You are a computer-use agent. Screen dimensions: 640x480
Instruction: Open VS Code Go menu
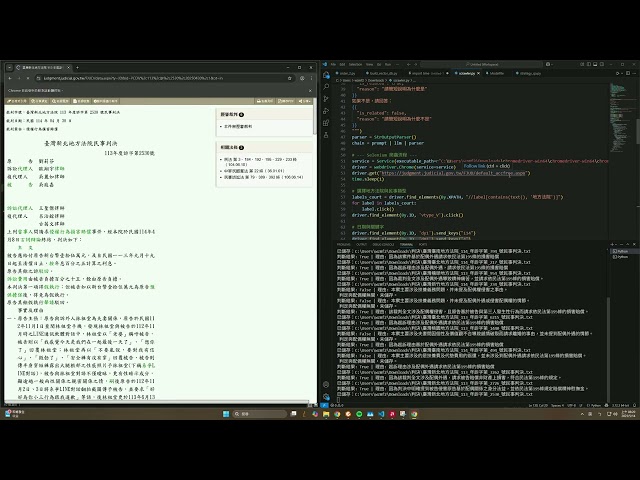pyautogui.click(x=379, y=64)
